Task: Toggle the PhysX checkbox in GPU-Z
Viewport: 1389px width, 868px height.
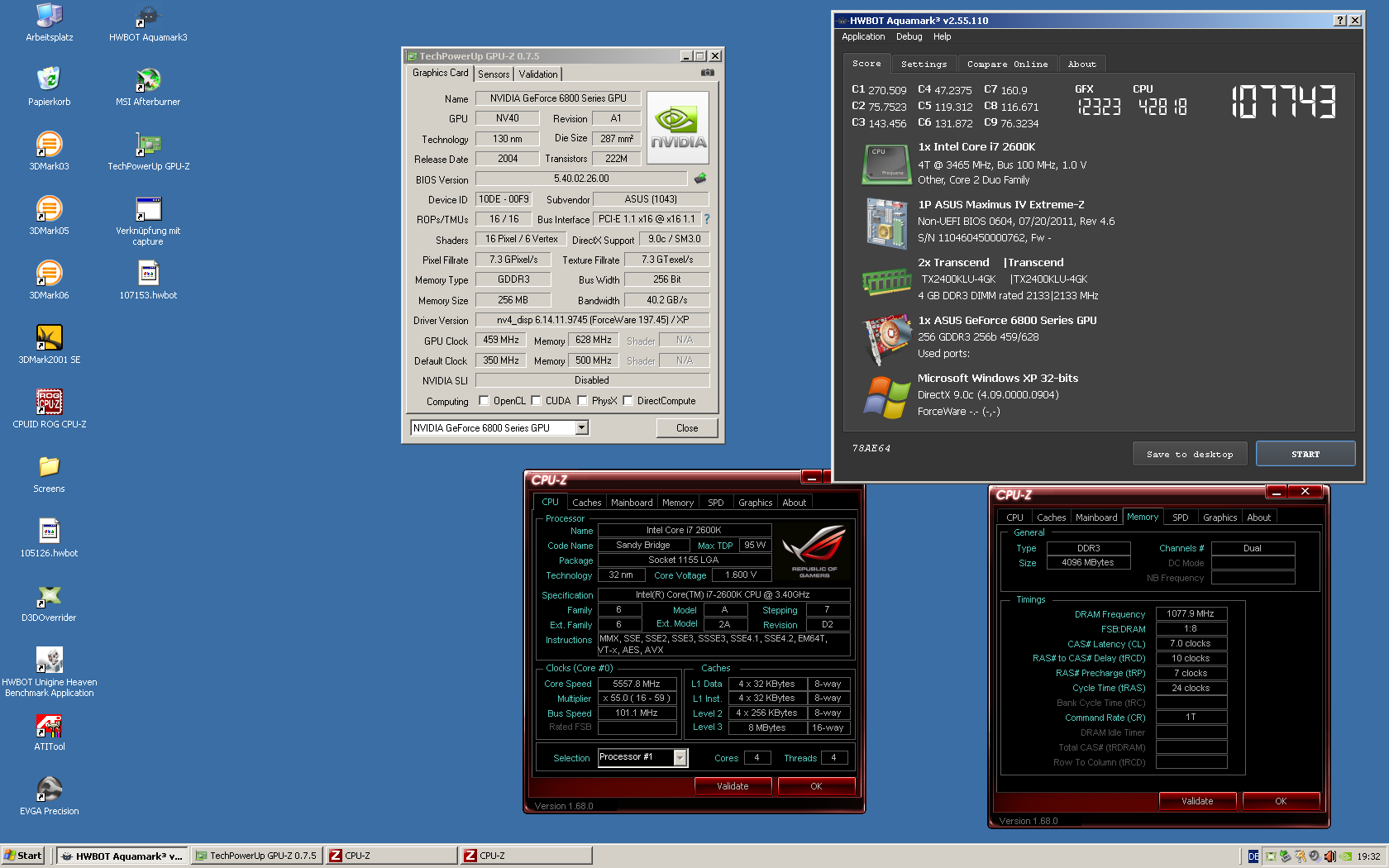Action: [x=583, y=401]
